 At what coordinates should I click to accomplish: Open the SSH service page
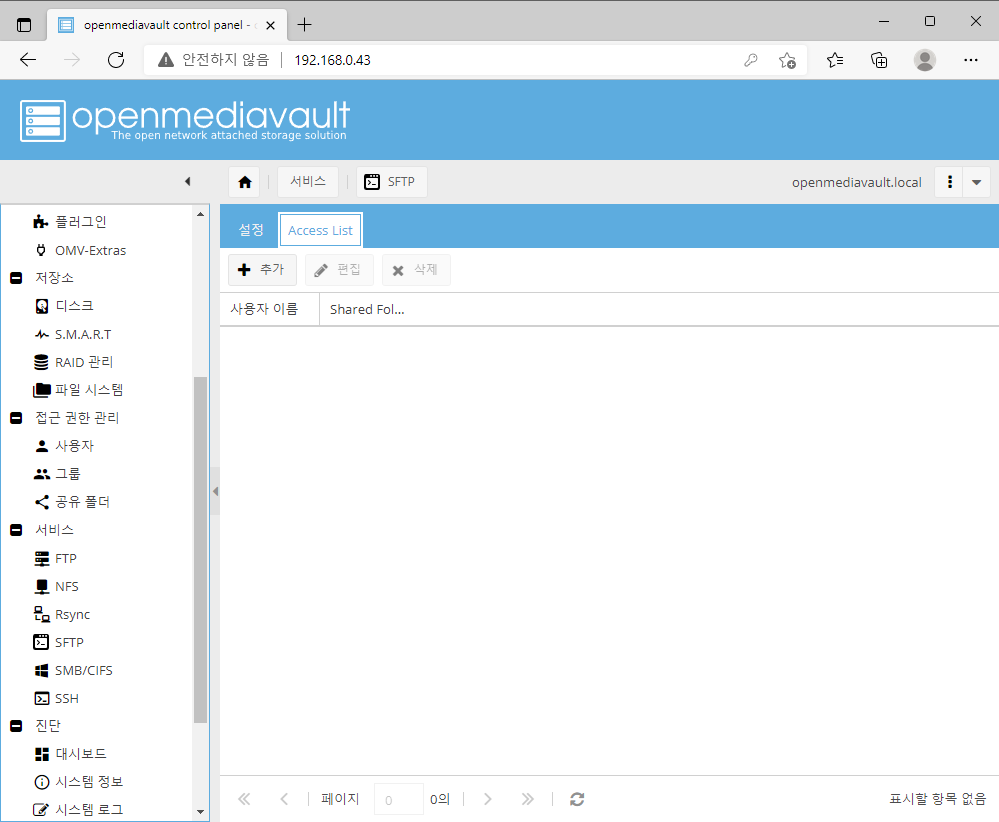point(55,698)
